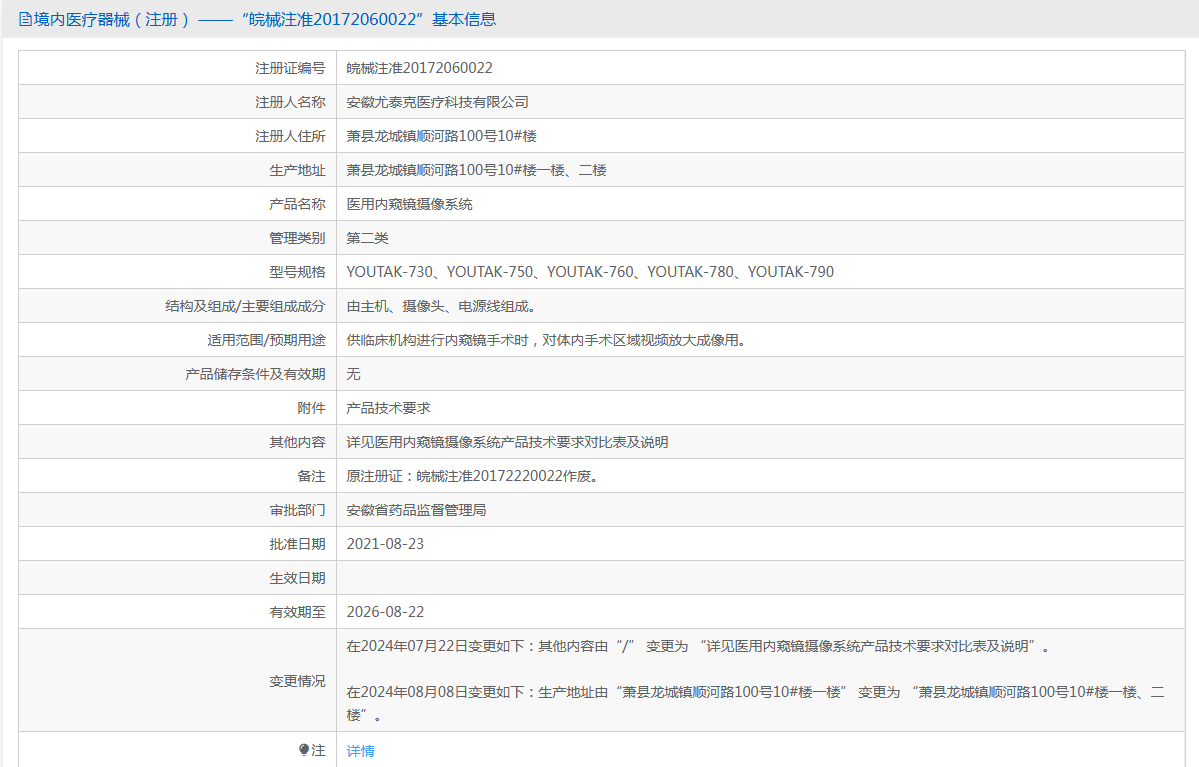Image resolution: width=1199 pixels, height=767 pixels.
Task: Click the 产品名称 label
Action: click(x=297, y=204)
